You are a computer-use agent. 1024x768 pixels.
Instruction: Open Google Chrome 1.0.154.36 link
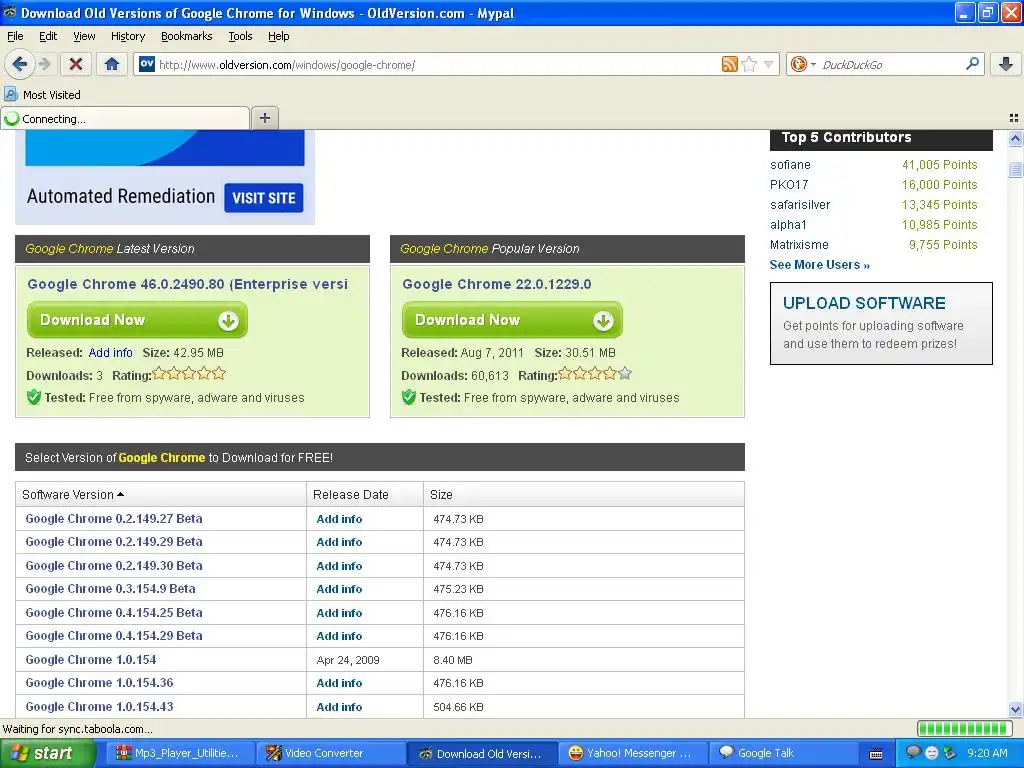pyautogui.click(x=99, y=682)
